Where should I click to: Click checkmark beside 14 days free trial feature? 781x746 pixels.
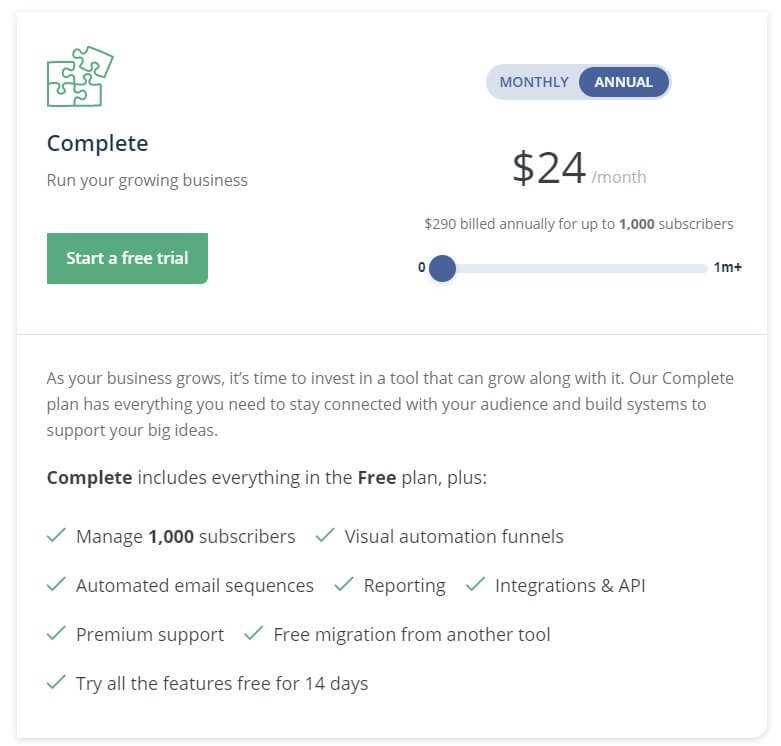[x=56, y=682]
